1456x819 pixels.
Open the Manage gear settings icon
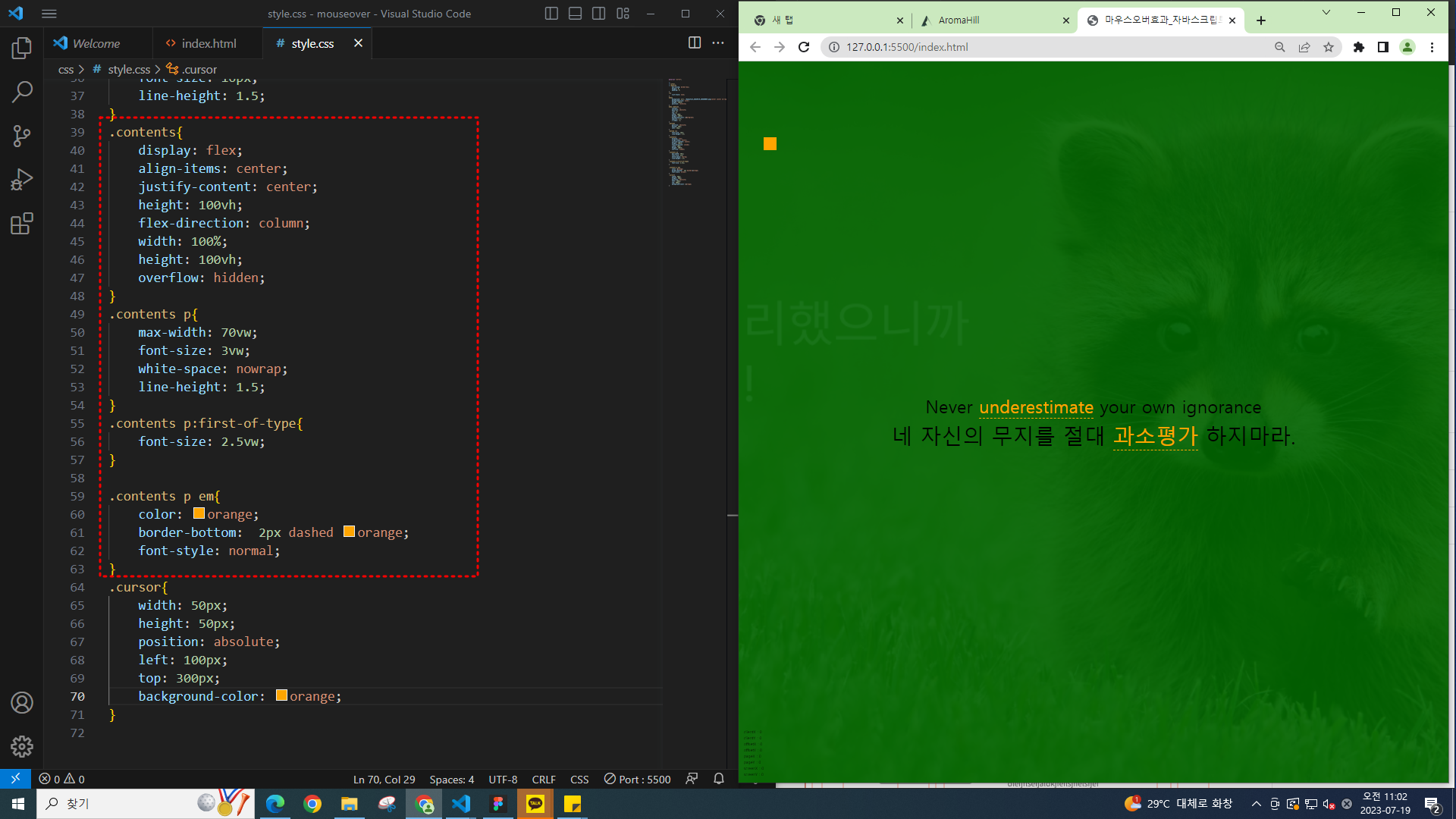[x=22, y=747]
